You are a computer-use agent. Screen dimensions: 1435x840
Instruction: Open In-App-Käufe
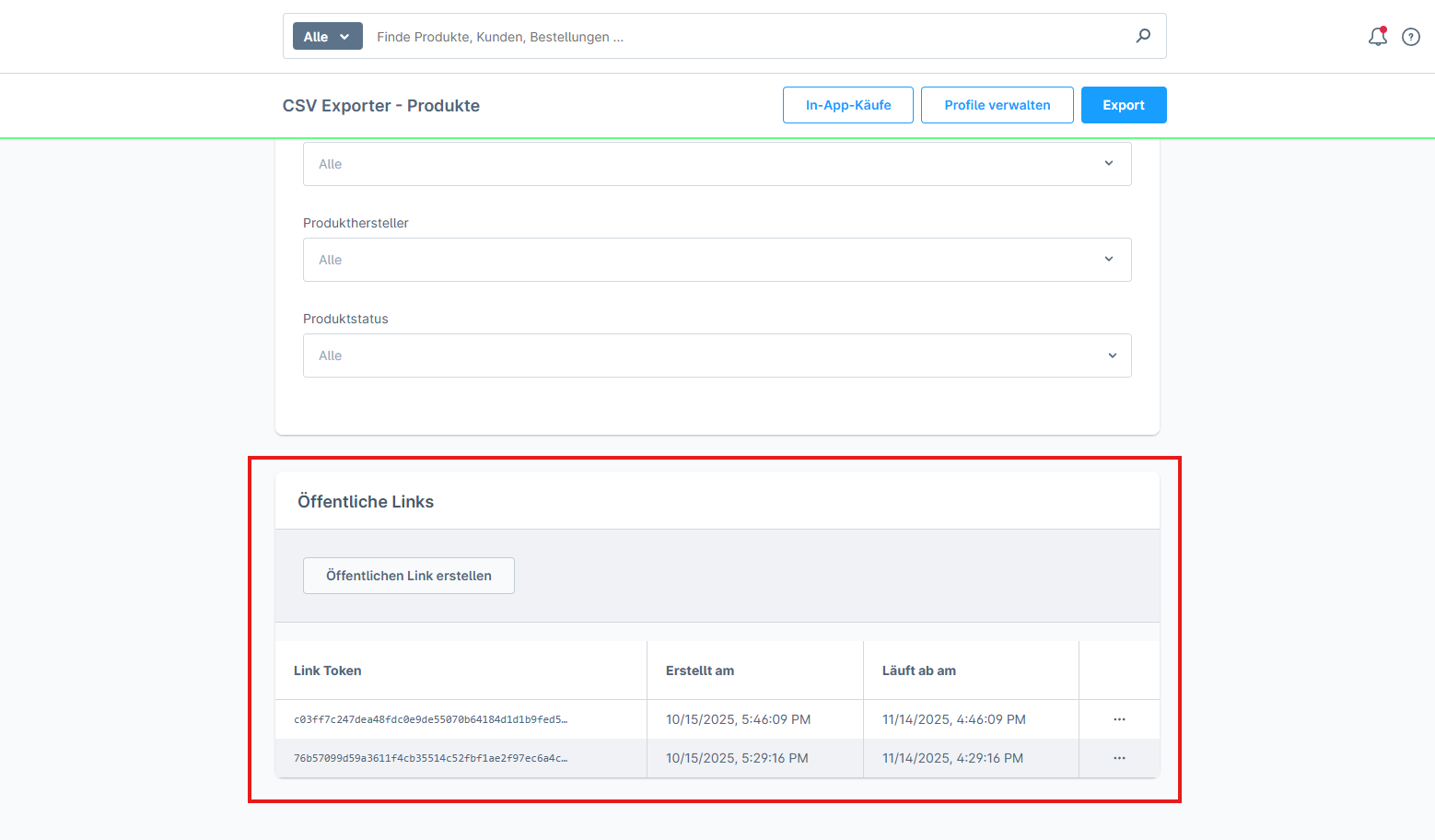pos(847,105)
